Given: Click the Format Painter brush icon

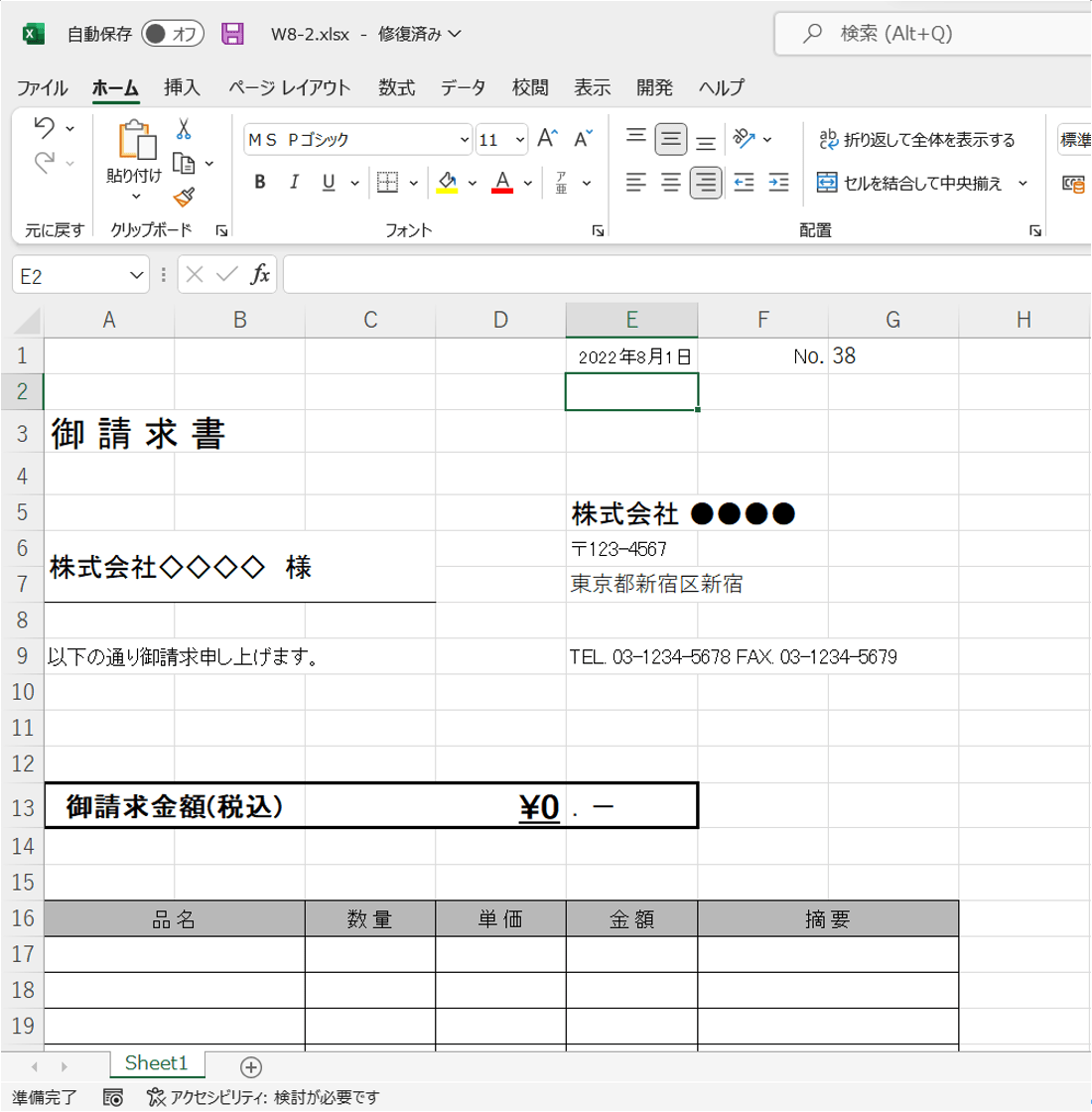Looking at the screenshot, I should [184, 196].
